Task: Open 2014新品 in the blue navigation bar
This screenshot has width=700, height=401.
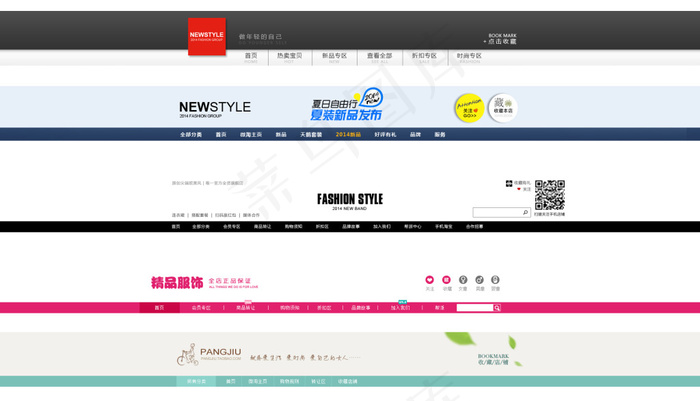Action: tap(348, 134)
